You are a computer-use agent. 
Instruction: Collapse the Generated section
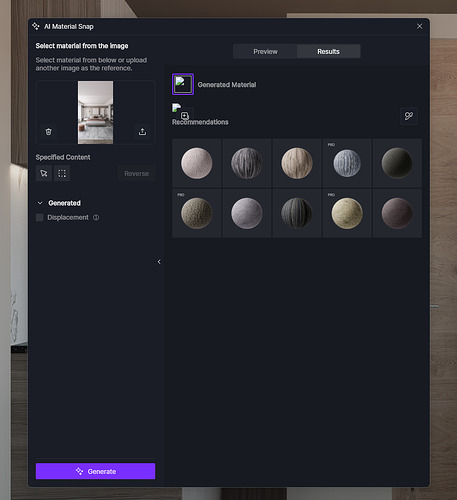(40, 203)
